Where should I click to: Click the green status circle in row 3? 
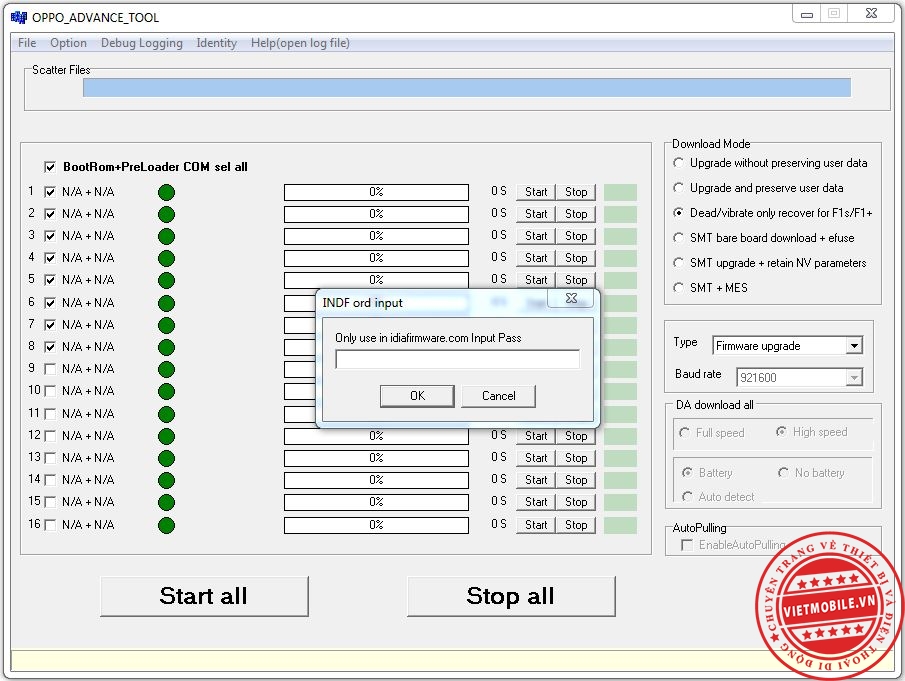(x=166, y=236)
